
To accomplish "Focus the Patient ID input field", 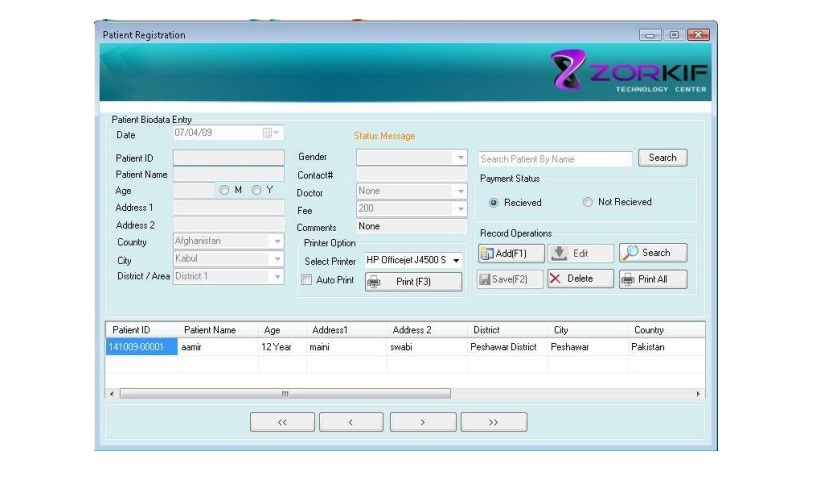I will [229, 158].
